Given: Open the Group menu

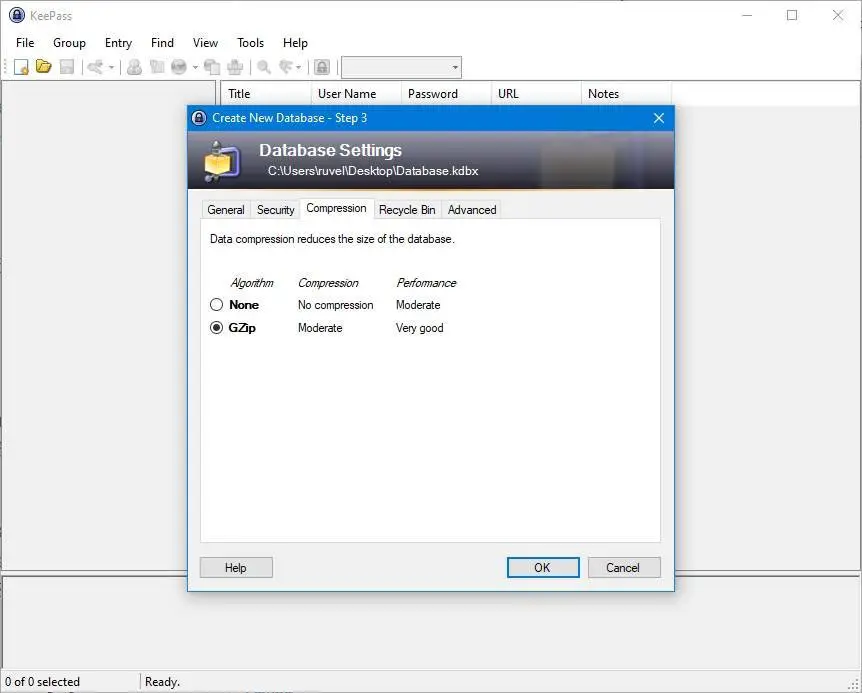Looking at the screenshot, I should click(69, 43).
